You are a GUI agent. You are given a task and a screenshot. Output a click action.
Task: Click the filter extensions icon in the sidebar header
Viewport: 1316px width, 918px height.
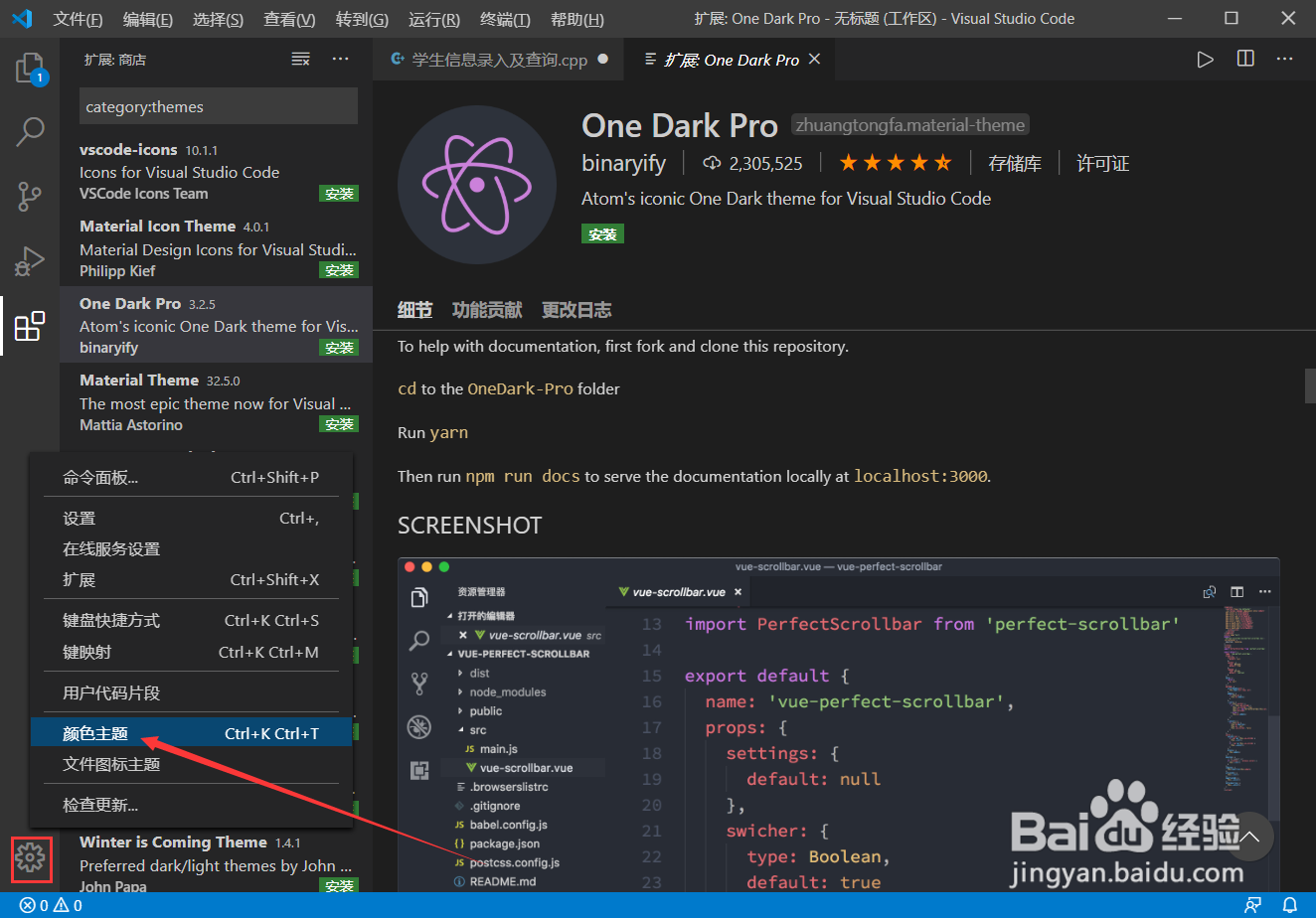click(x=300, y=60)
